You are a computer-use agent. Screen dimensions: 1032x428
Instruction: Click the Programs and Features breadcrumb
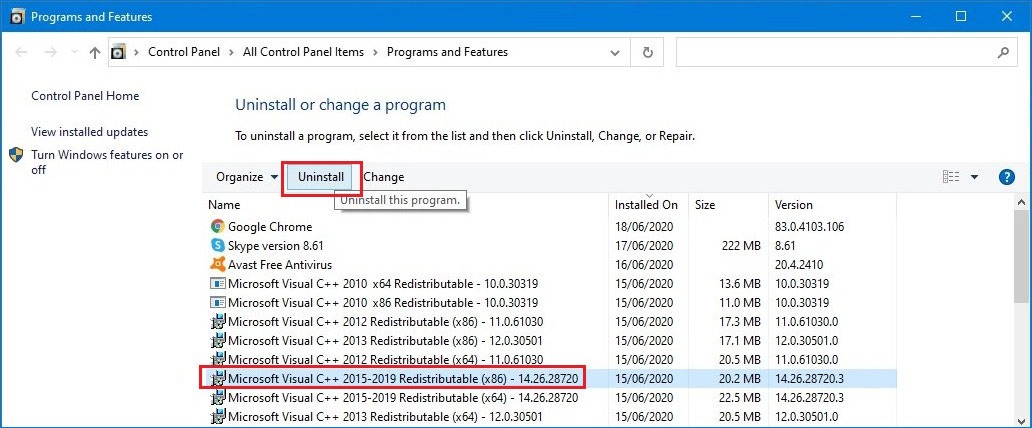click(x=448, y=52)
